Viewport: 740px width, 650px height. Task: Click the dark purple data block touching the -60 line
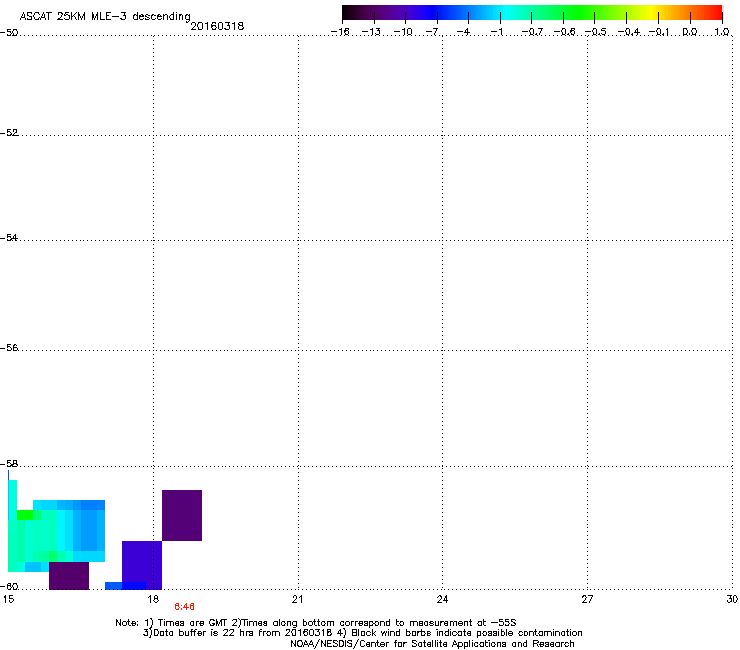pyautogui.click(x=69, y=575)
